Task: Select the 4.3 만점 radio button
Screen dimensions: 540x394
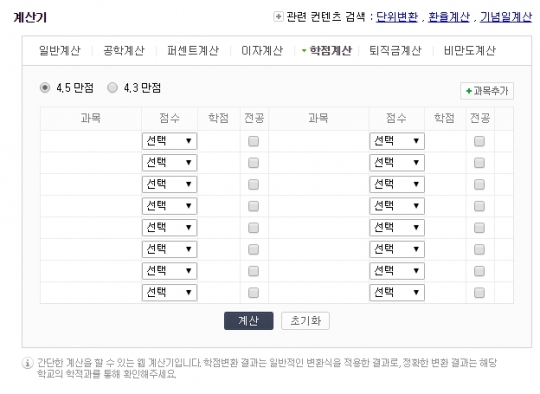Action: tap(112, 88)
